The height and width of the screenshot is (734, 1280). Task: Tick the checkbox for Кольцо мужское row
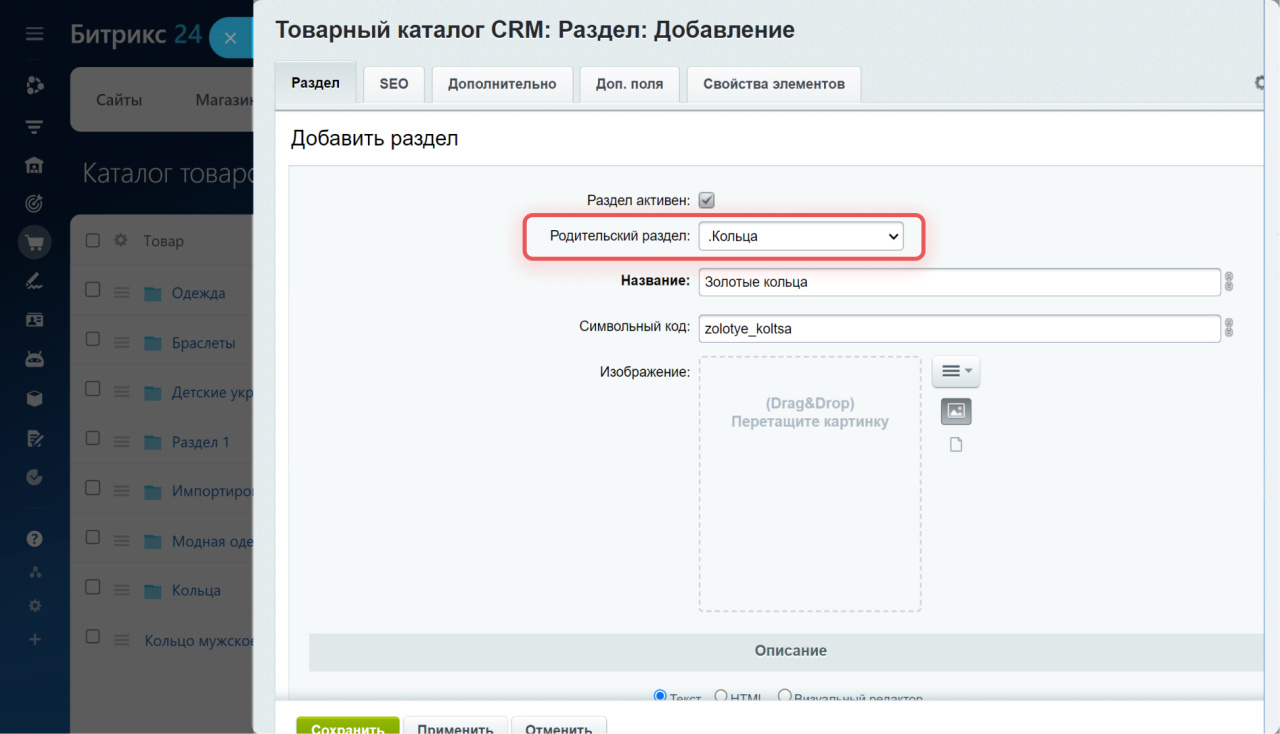click(x=93, y=636)
